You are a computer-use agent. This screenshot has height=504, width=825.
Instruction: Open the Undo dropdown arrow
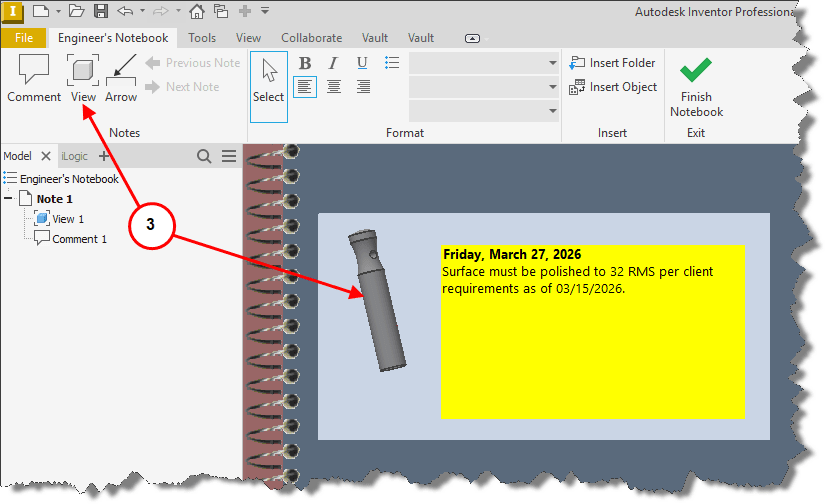coord(142,11)
